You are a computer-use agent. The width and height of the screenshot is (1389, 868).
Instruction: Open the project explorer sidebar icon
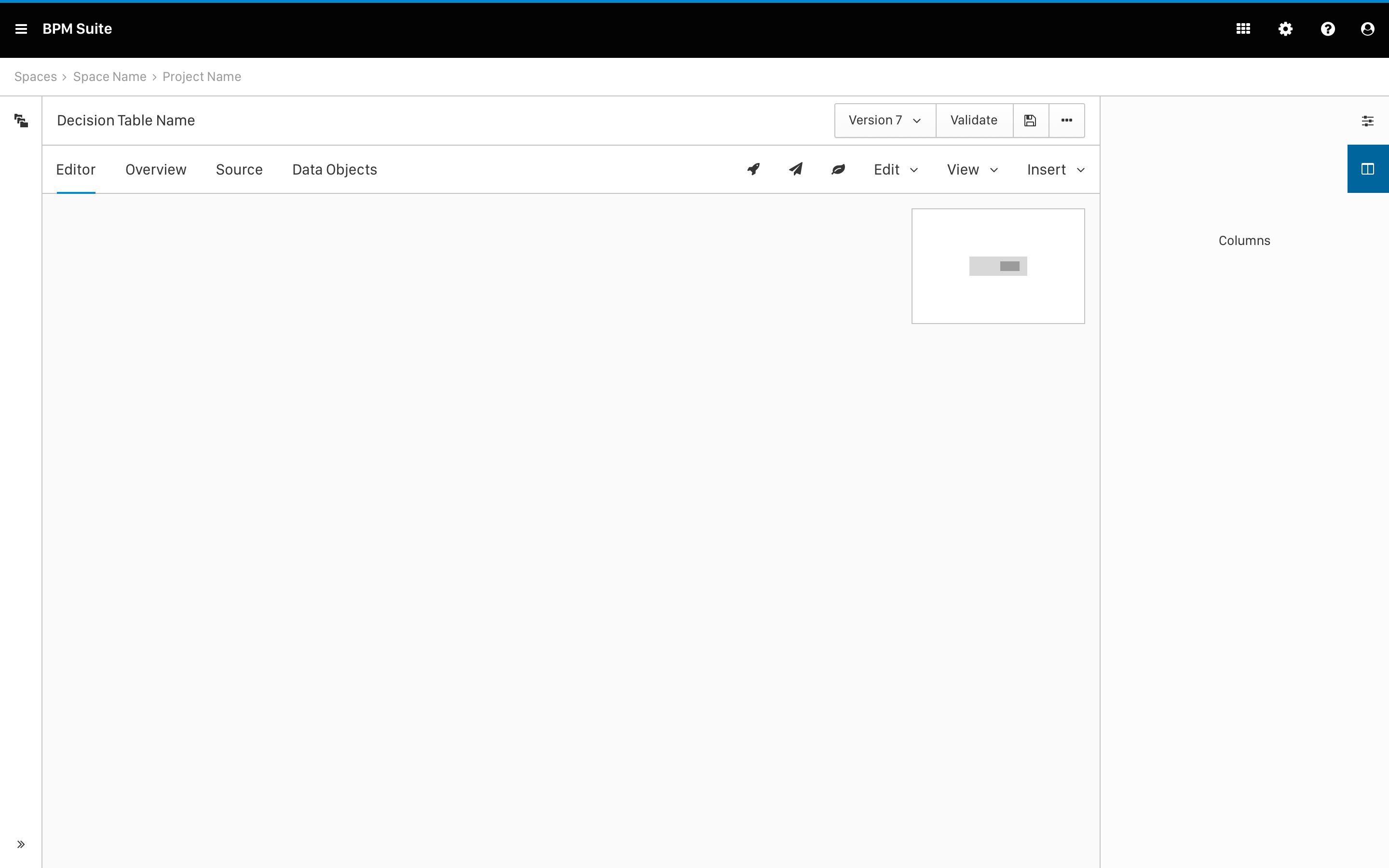(x=21, y=121)
